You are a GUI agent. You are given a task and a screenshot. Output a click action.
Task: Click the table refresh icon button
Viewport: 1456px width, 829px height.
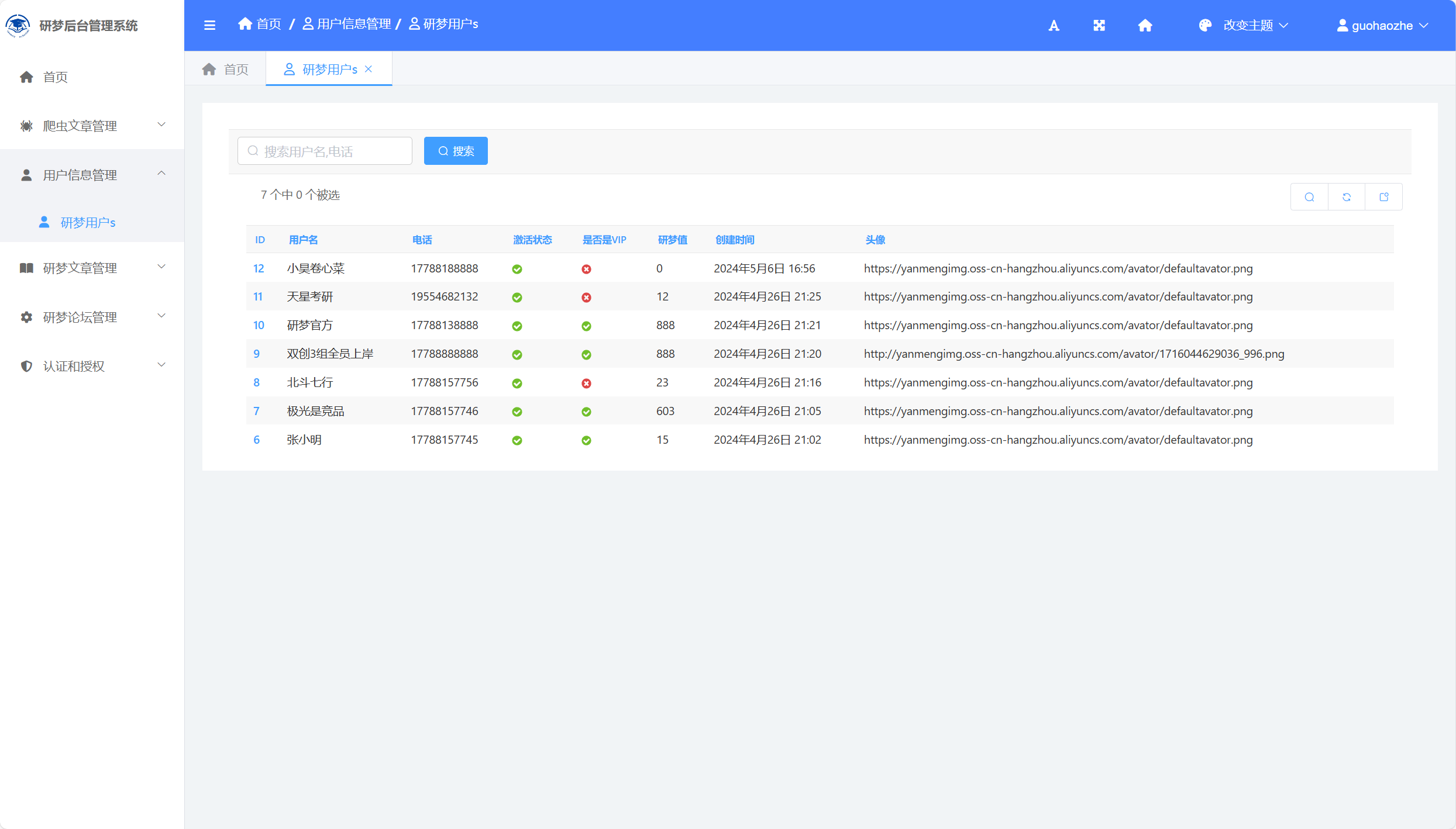[1346, 197]
